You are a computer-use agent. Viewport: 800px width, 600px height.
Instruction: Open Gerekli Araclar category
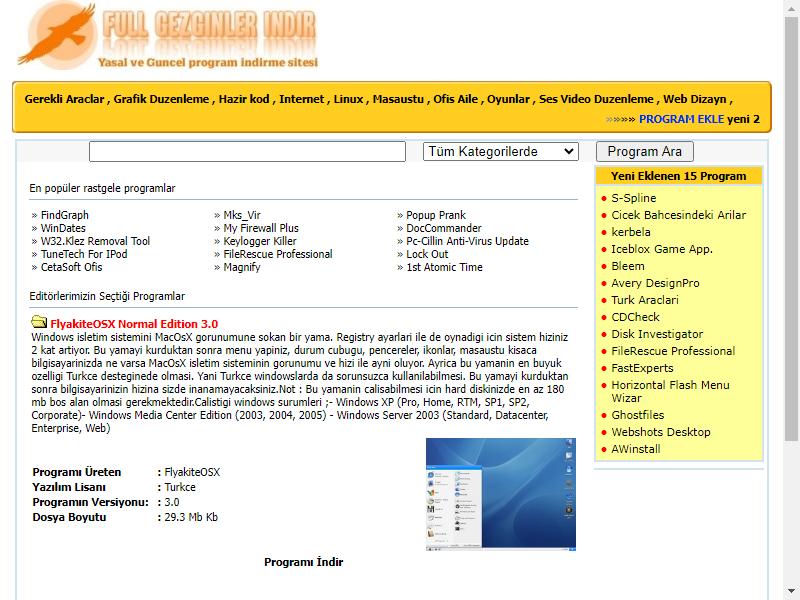(64, 99)
